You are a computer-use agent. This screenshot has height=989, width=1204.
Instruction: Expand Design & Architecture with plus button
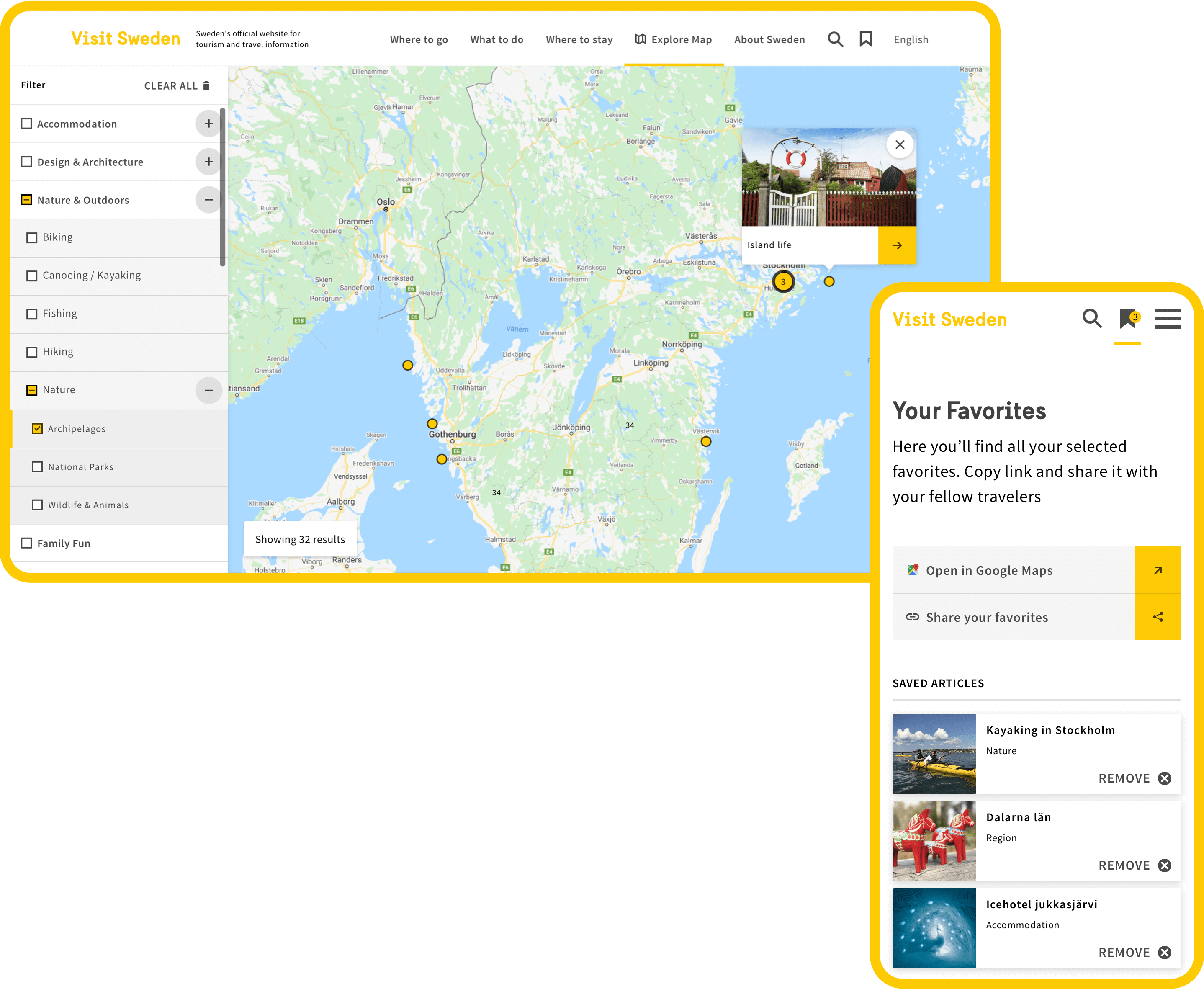point(208,162)
